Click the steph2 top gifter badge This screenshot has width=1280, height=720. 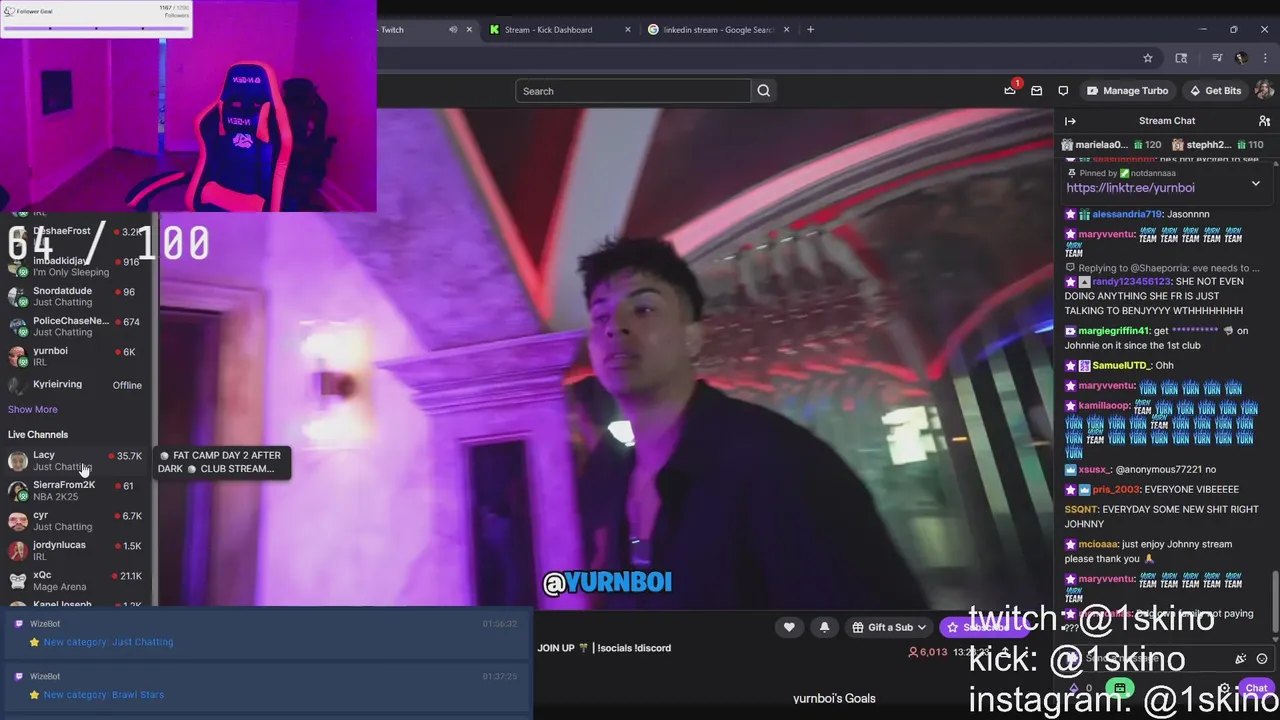tap(1219, 145)
